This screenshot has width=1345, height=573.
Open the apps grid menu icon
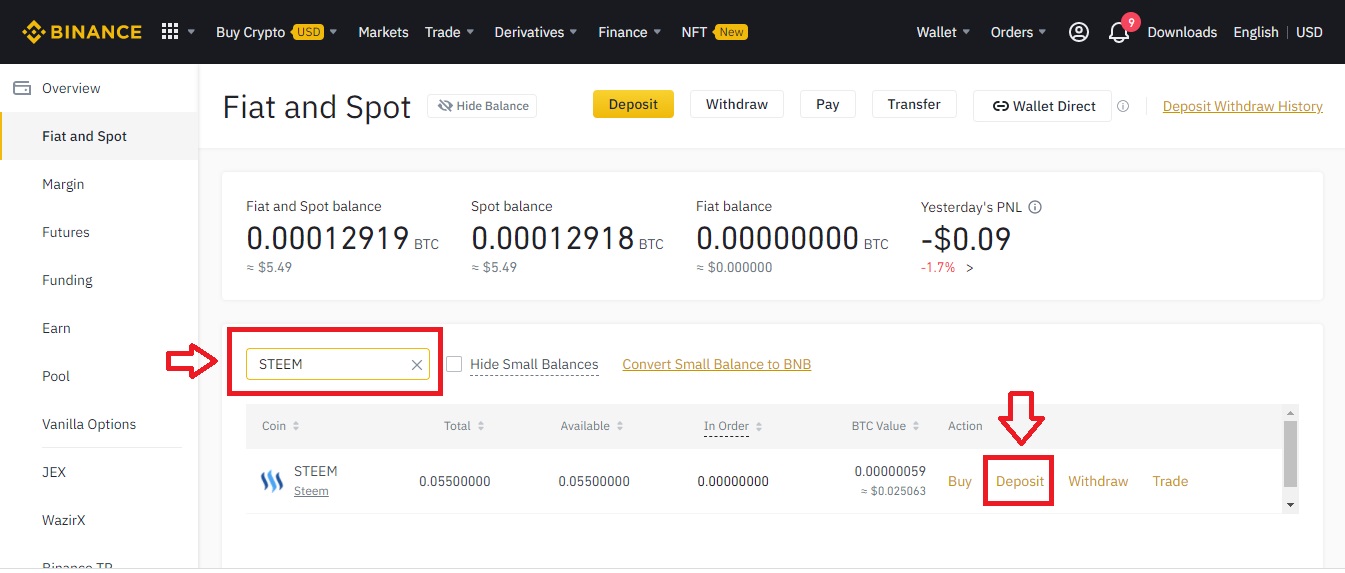point(170,32)
